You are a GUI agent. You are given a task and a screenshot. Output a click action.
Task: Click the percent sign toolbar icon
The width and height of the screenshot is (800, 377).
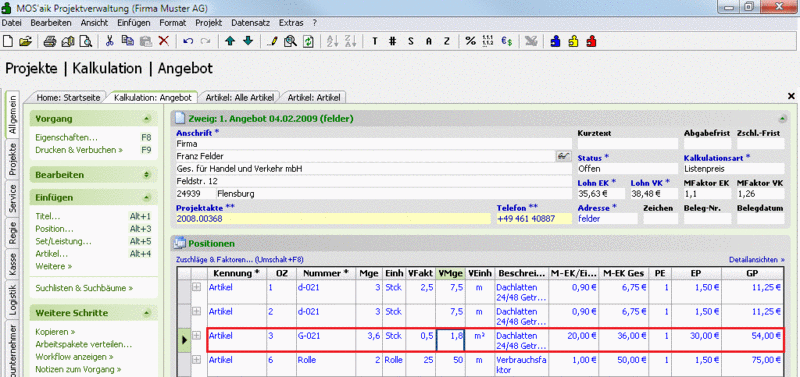click(470, 42)
